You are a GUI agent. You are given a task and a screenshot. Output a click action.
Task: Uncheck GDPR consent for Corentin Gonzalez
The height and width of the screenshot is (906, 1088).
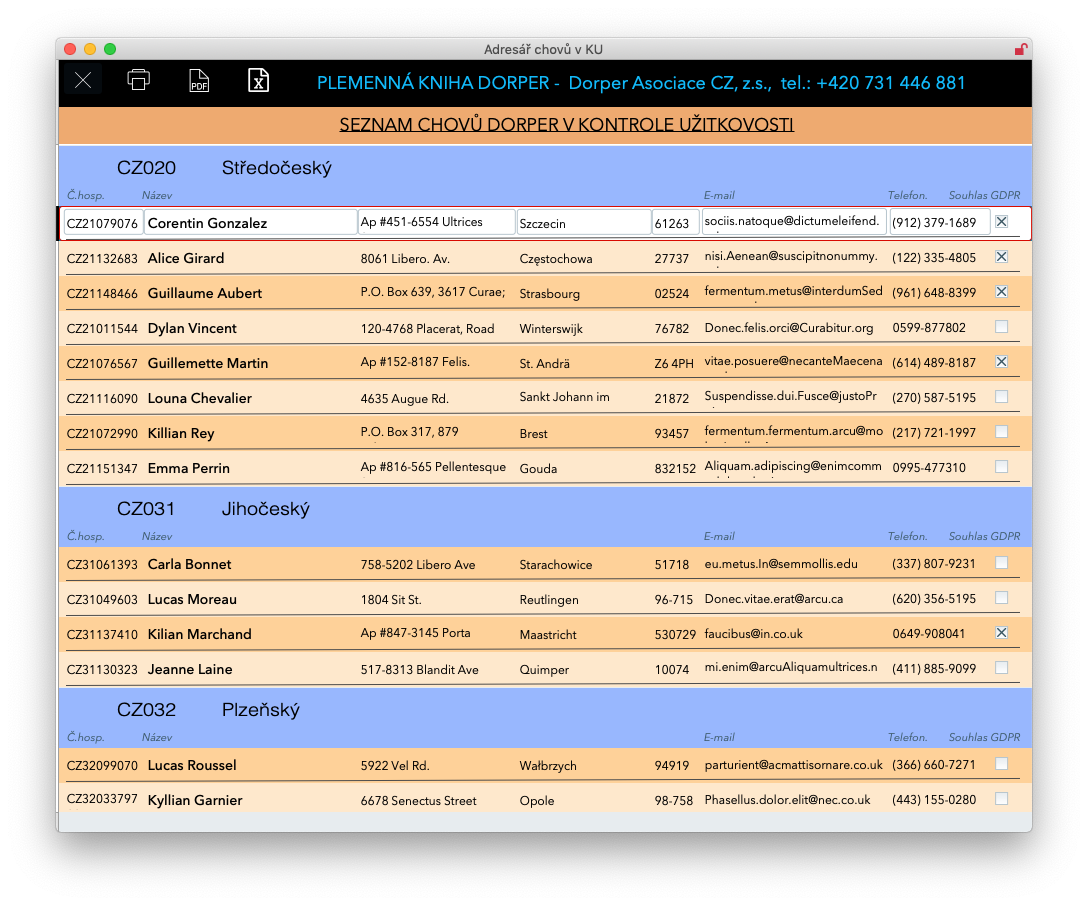[x=1001, y=222]
